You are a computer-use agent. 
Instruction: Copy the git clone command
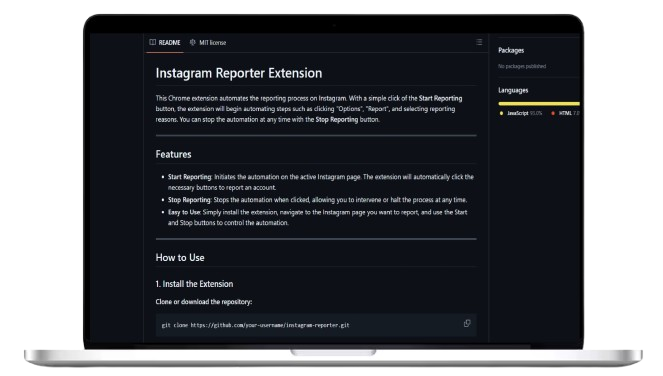tap(467, 324)
